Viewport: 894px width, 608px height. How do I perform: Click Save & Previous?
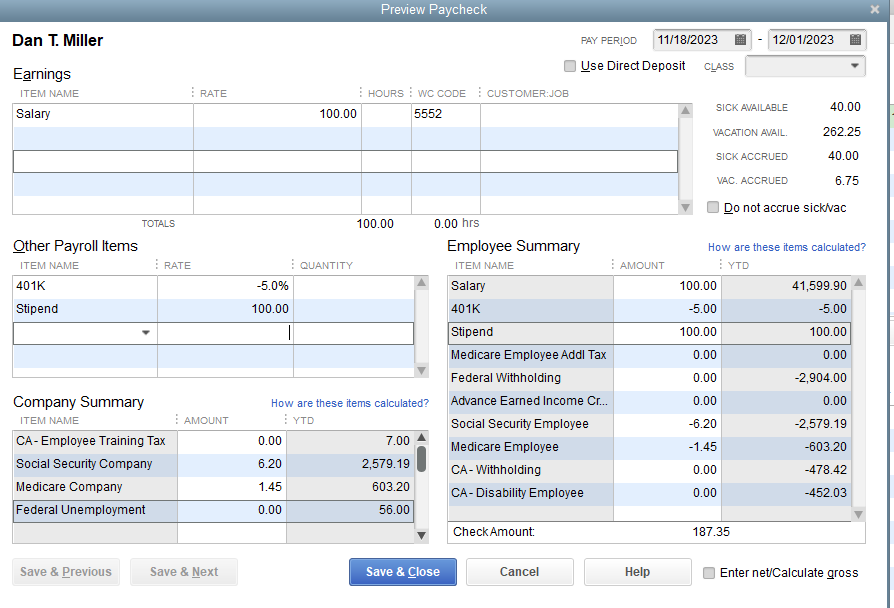pyautogui.click(x=65, y=572)
